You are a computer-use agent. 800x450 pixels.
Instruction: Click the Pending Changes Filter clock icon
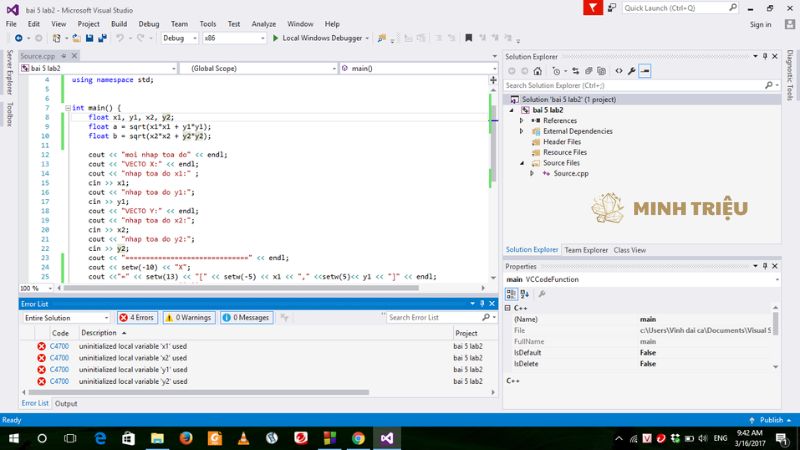click(557, 71)
